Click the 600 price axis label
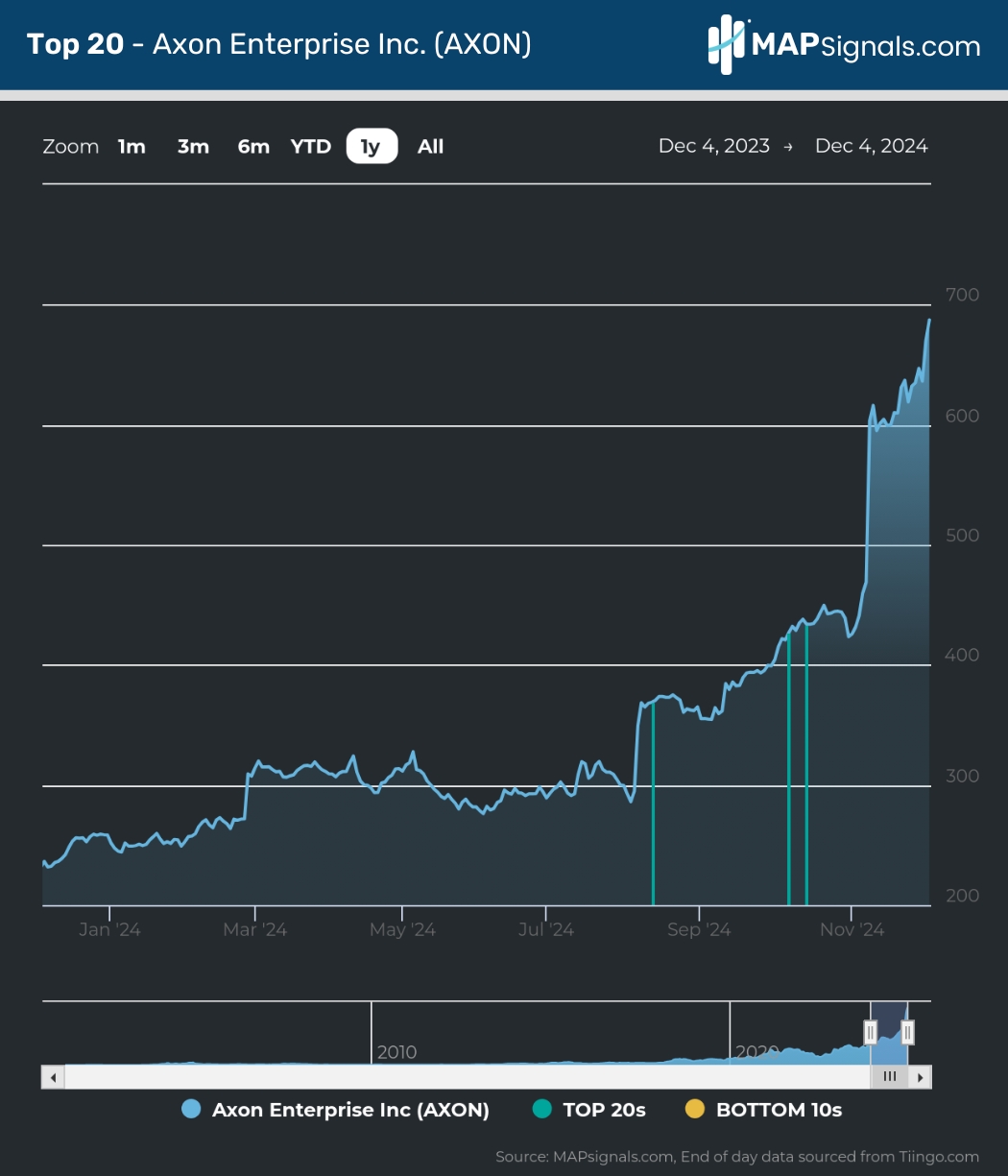This screenshot has height=1176, width=1008. click(x=962, y=416)
